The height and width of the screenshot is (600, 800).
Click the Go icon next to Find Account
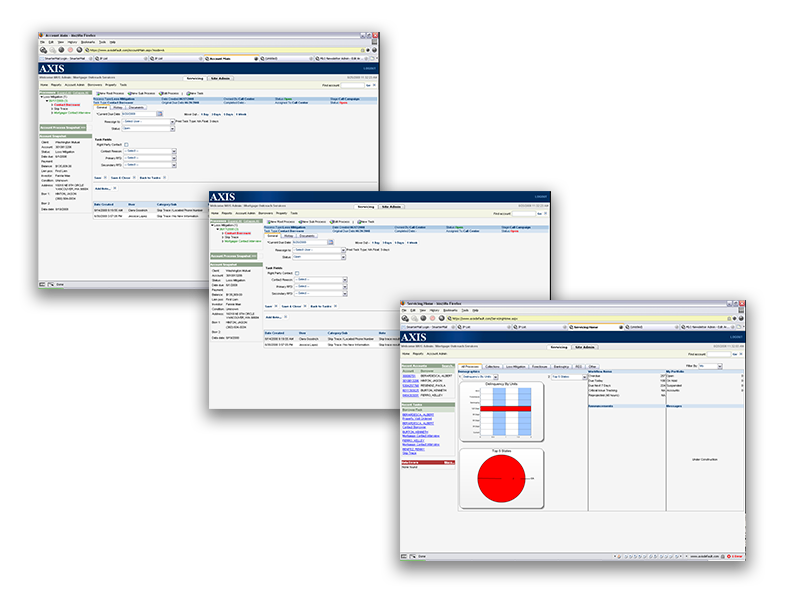point(732,354)
